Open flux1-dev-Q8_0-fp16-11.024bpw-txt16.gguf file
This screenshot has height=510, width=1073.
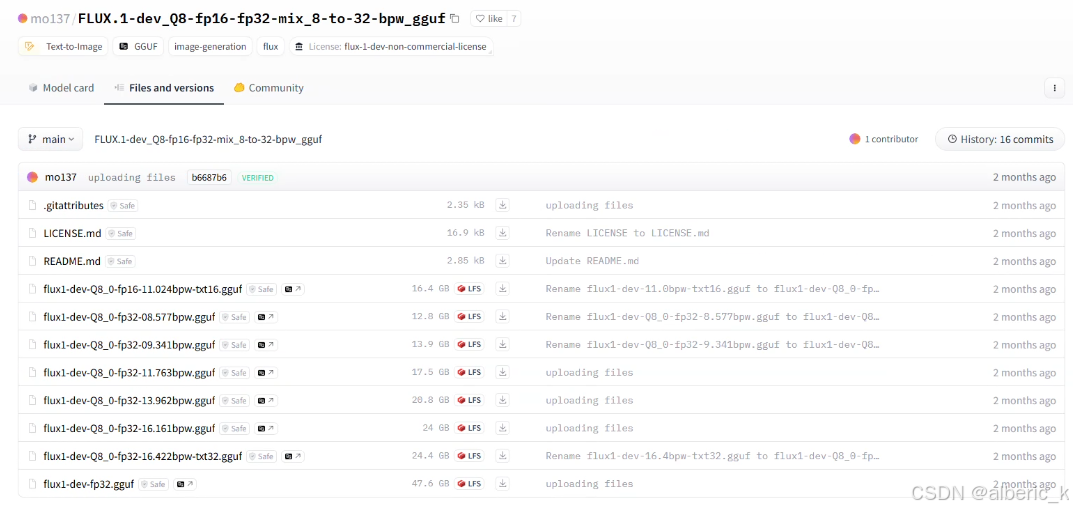(142, 289)
